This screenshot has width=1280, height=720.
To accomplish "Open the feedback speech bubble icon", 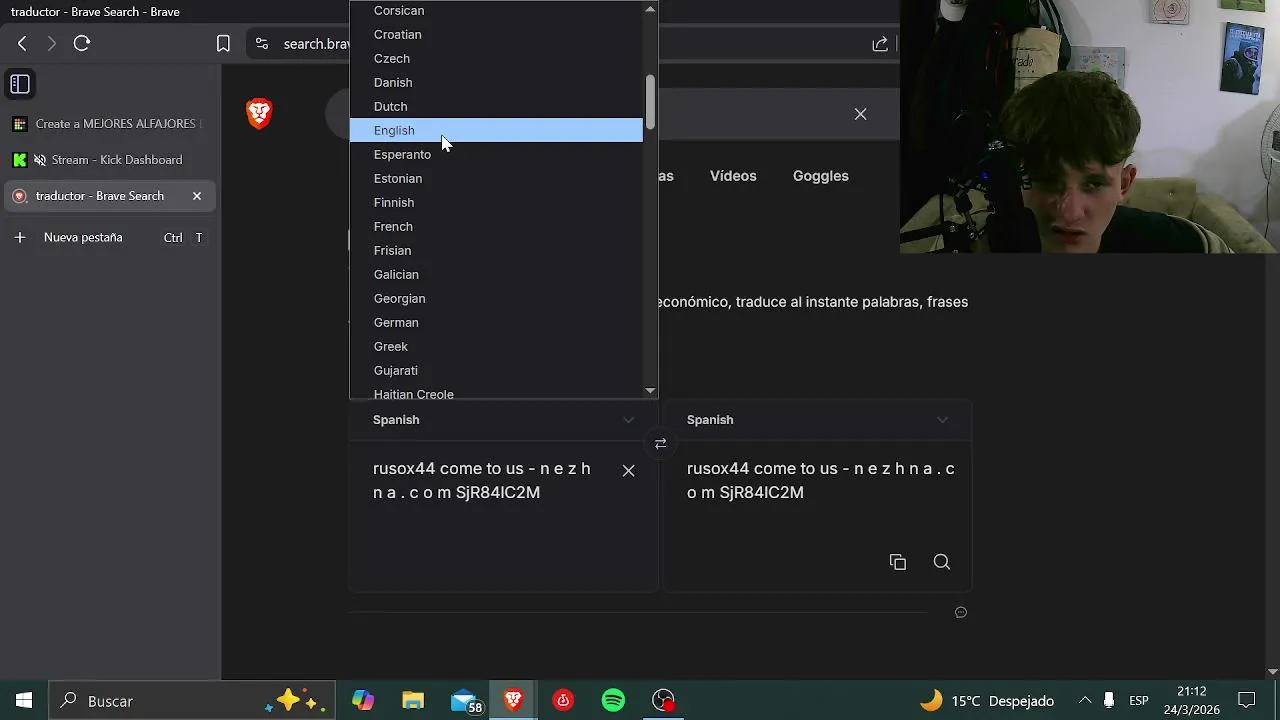I will pos(961,612).
